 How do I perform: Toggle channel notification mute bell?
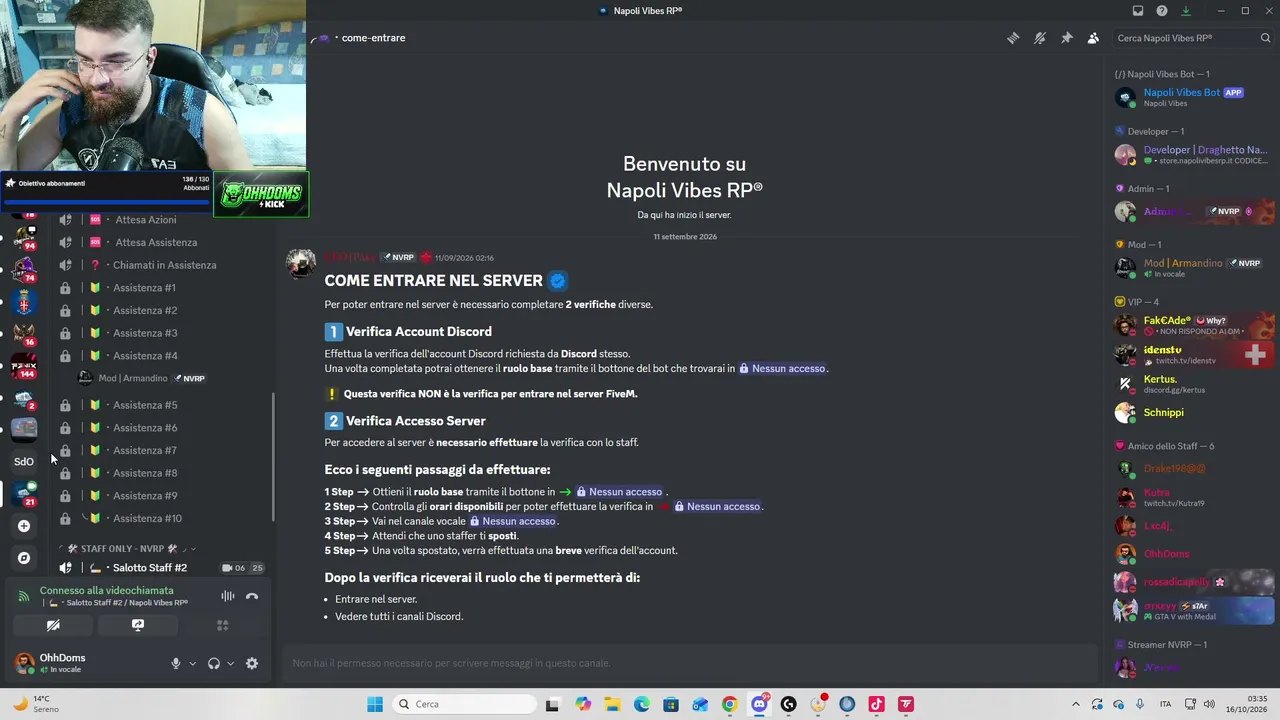coord(1040,38)
